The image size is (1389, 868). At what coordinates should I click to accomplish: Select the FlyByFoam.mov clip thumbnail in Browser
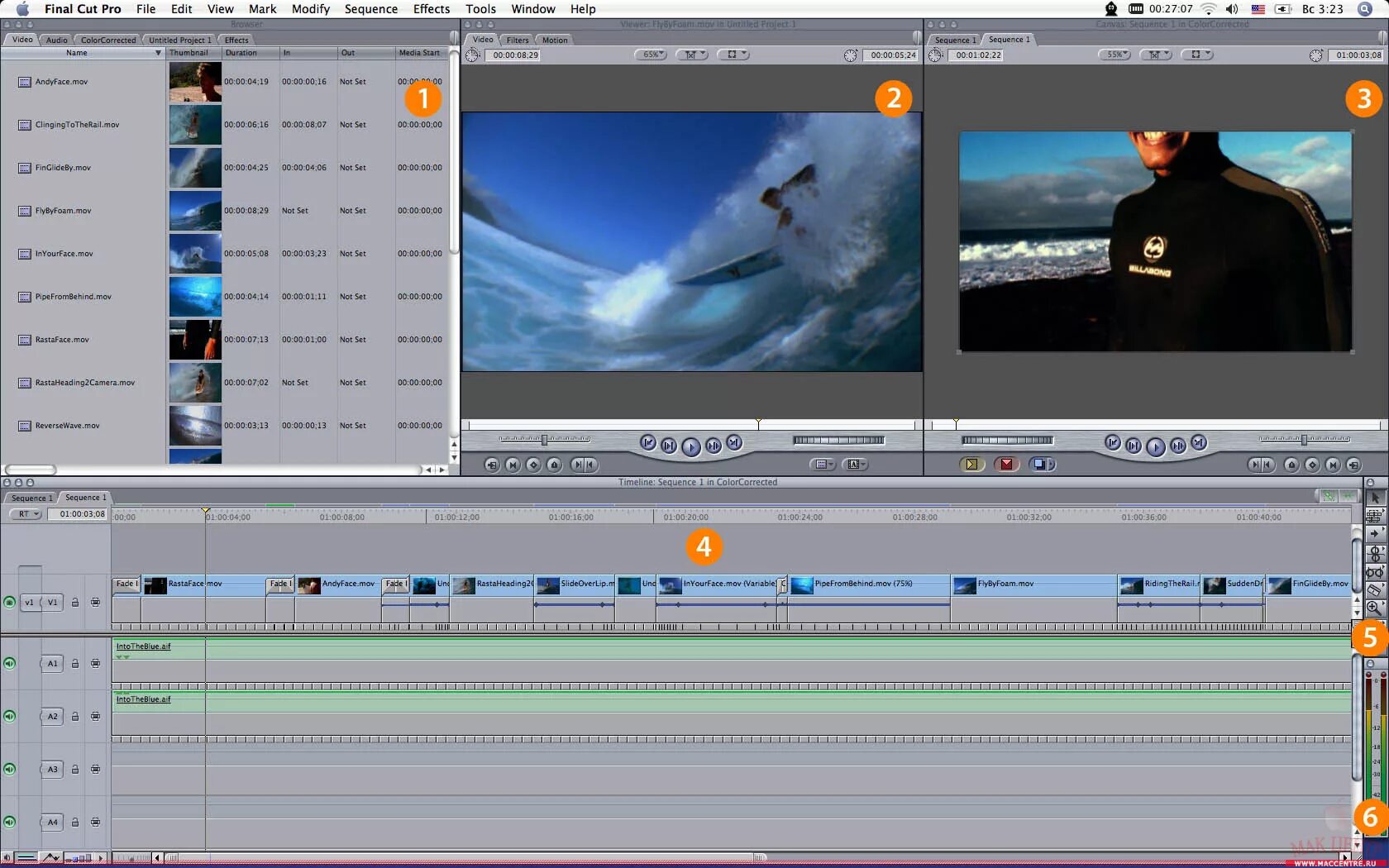195,211
